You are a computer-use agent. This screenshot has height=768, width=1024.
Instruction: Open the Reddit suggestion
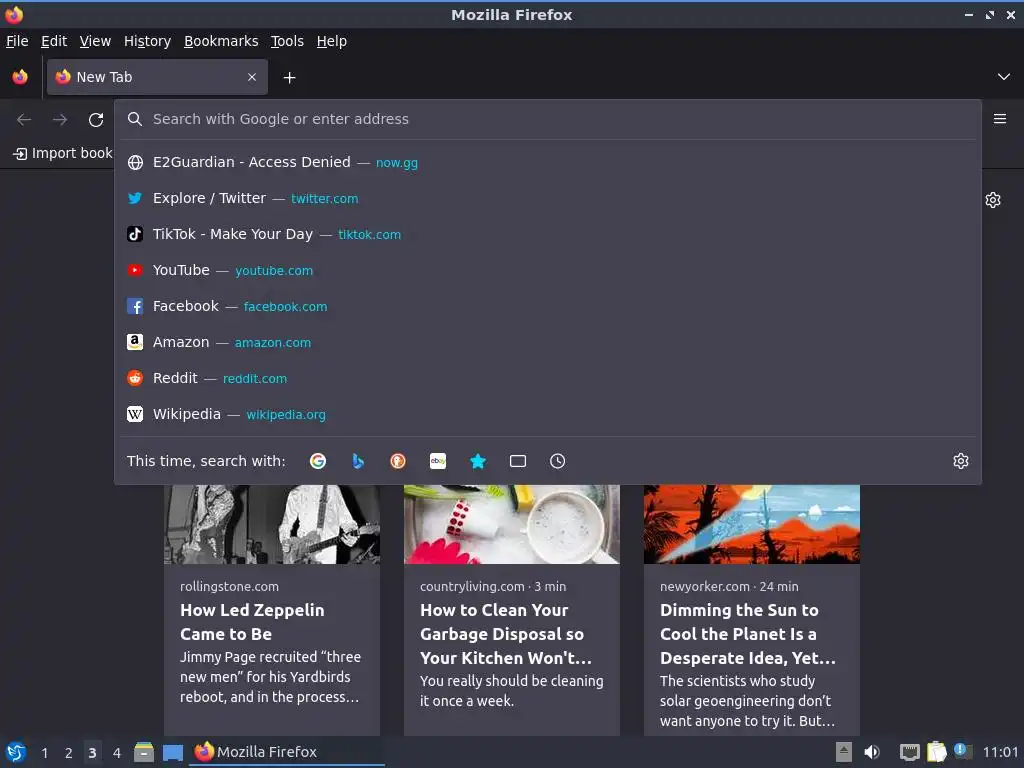547,377
